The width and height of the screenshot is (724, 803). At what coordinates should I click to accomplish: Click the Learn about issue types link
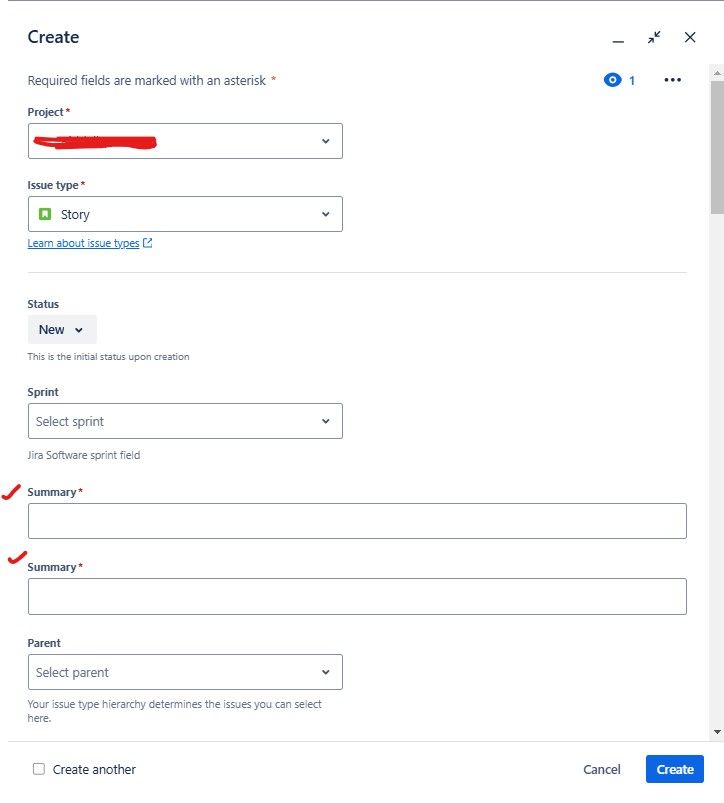(x=83, y=242)
